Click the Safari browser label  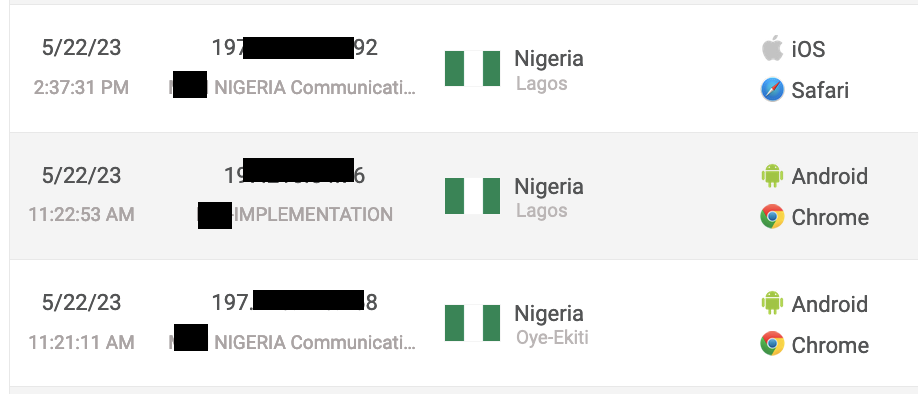820,91
